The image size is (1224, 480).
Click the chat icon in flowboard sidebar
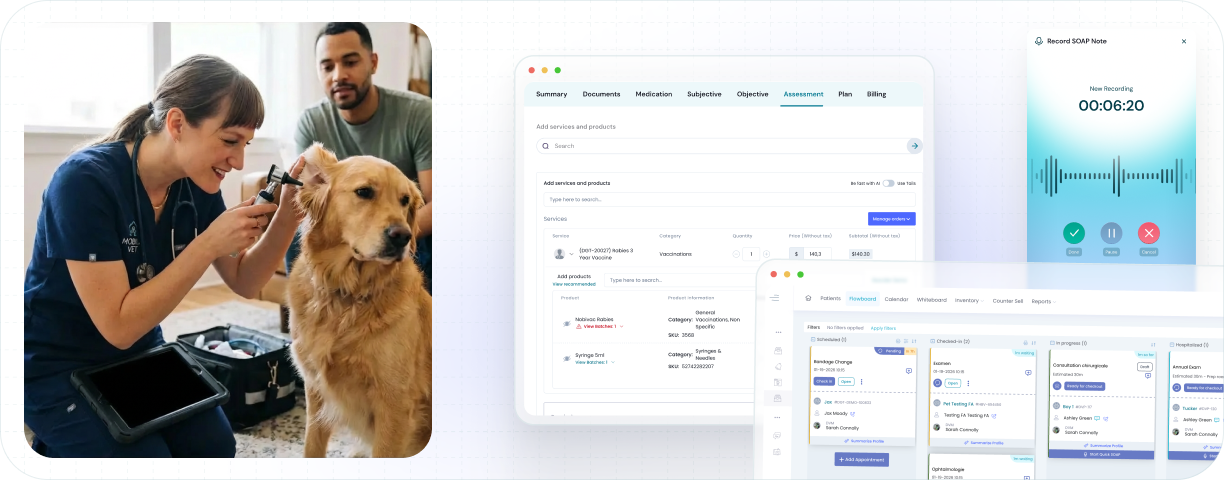[x=777, y=435]
